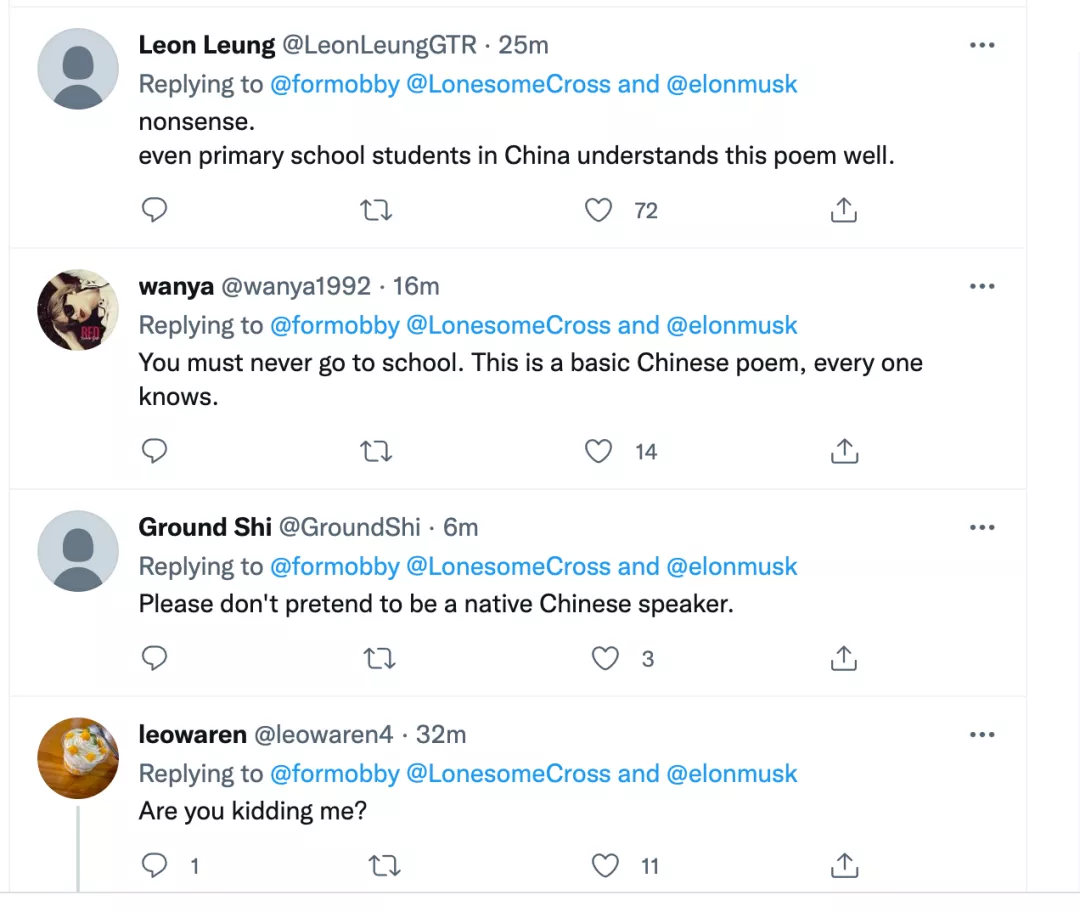Open Ground Shi's profile name
This screenshot has height=912, width=1080.
click(x=204, y=527)
